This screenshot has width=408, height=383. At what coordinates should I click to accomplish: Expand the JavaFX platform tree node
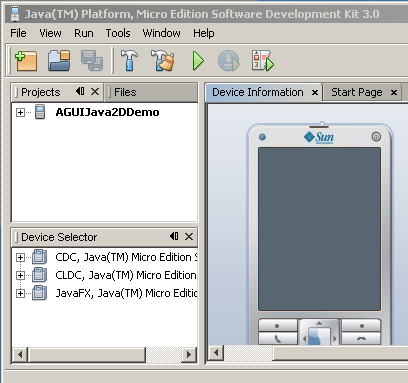pos(20,293)
